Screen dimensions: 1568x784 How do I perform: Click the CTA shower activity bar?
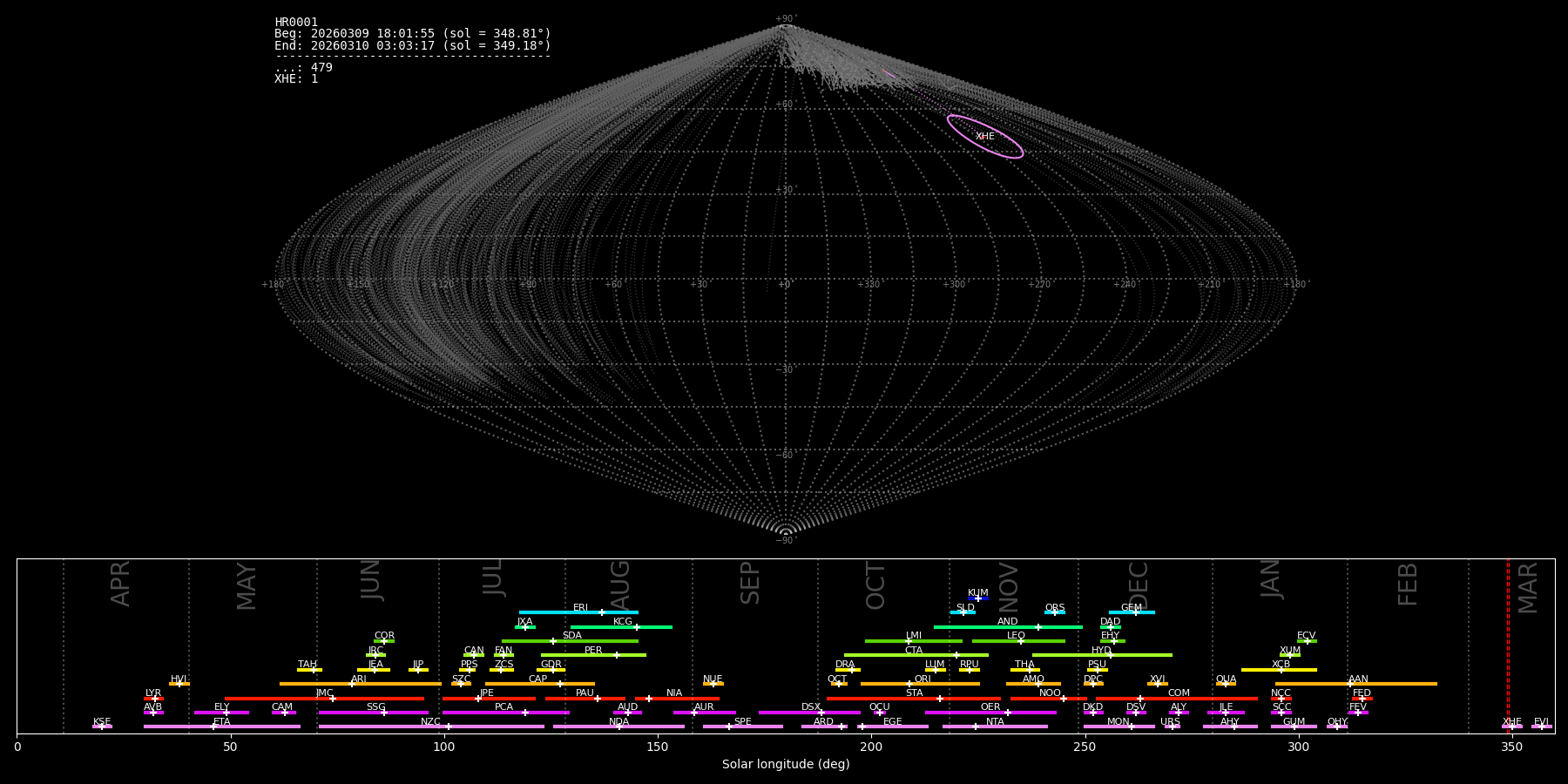click(x=916, y=655)
